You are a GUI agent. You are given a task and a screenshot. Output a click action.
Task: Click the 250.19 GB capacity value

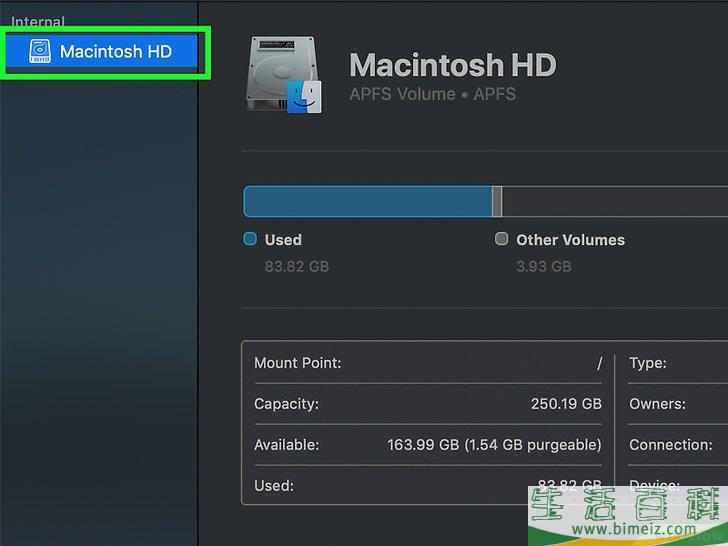[566, 403]
